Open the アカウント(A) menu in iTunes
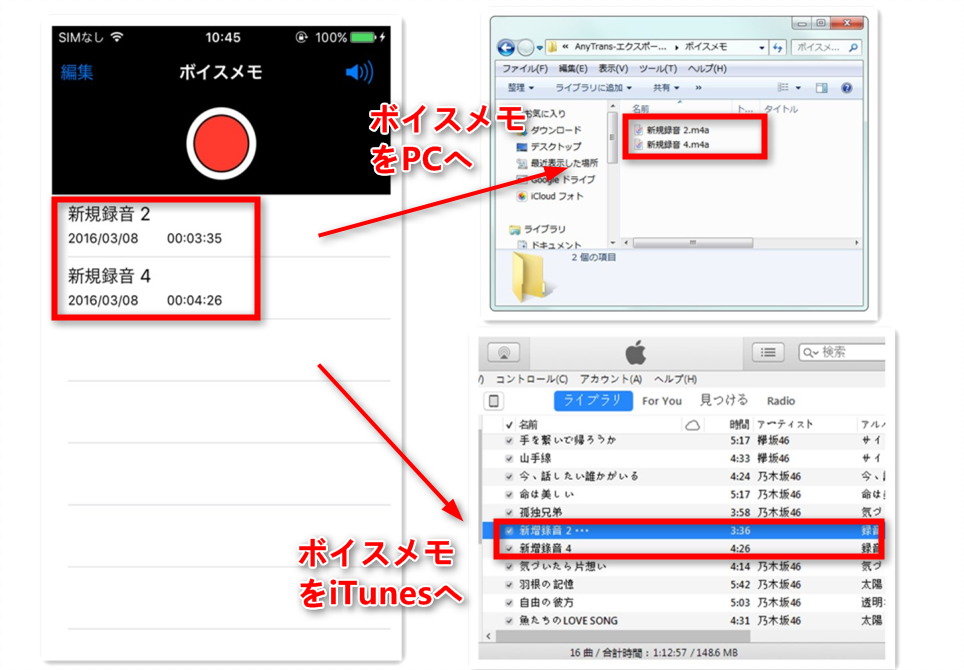The image size is (964, 670). pos(610,379)
